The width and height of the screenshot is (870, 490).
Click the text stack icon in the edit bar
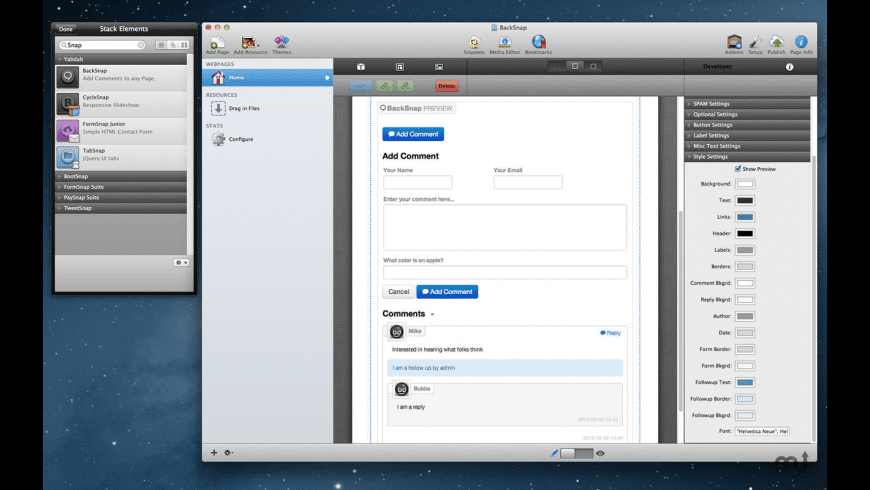[x=361, y=67]
